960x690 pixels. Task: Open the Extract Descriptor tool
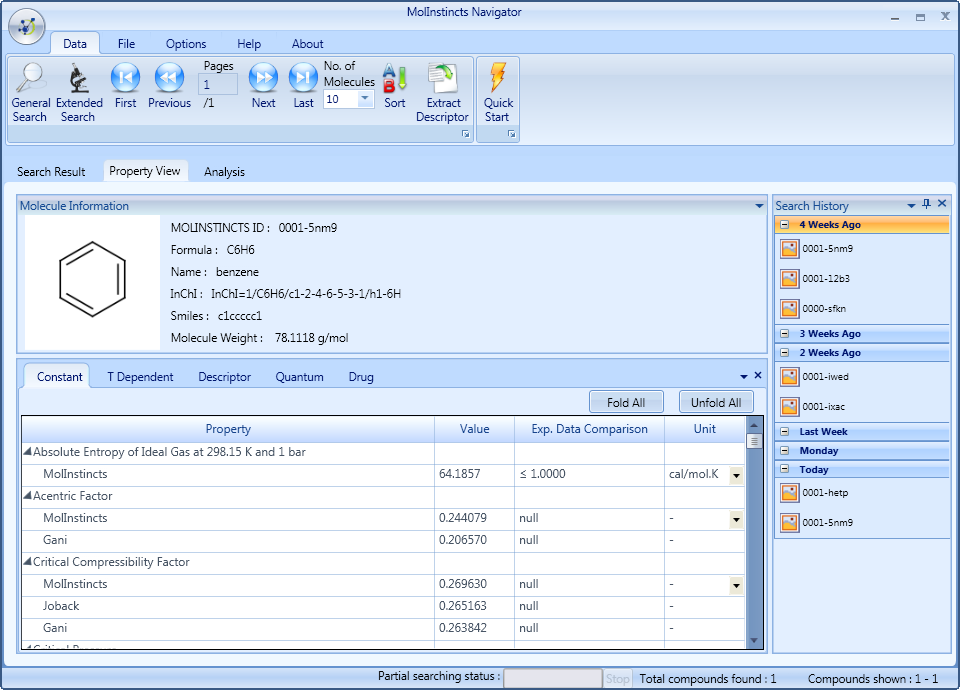(x=443, y=93)
